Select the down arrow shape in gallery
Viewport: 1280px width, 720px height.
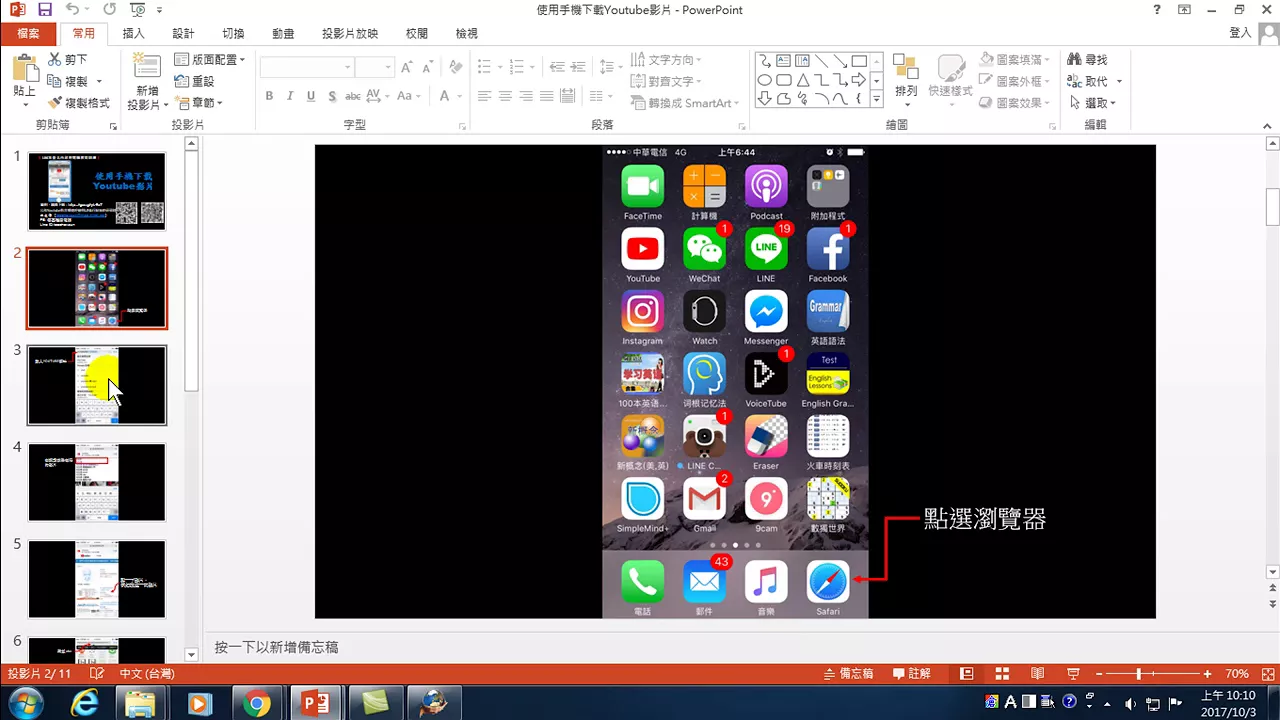(765, 99)
